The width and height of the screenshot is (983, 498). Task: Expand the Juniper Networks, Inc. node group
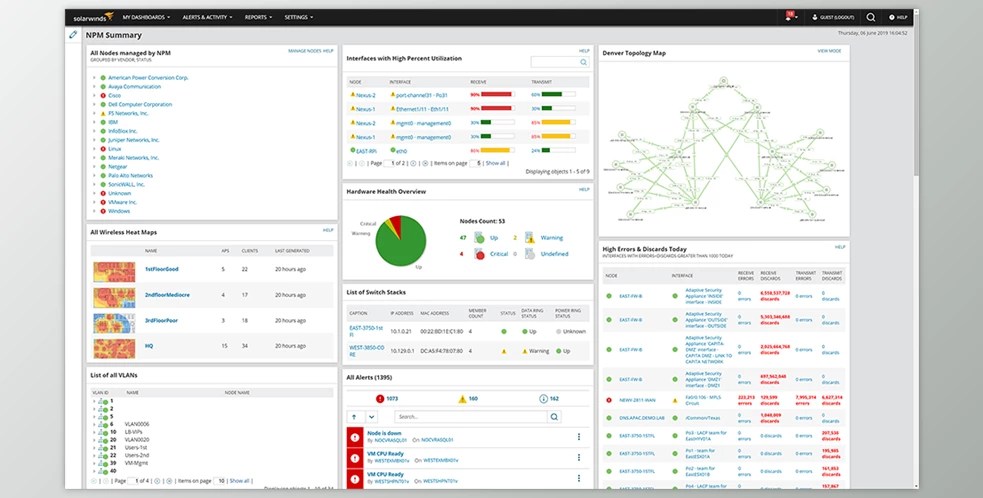click(x=94, y=140)
